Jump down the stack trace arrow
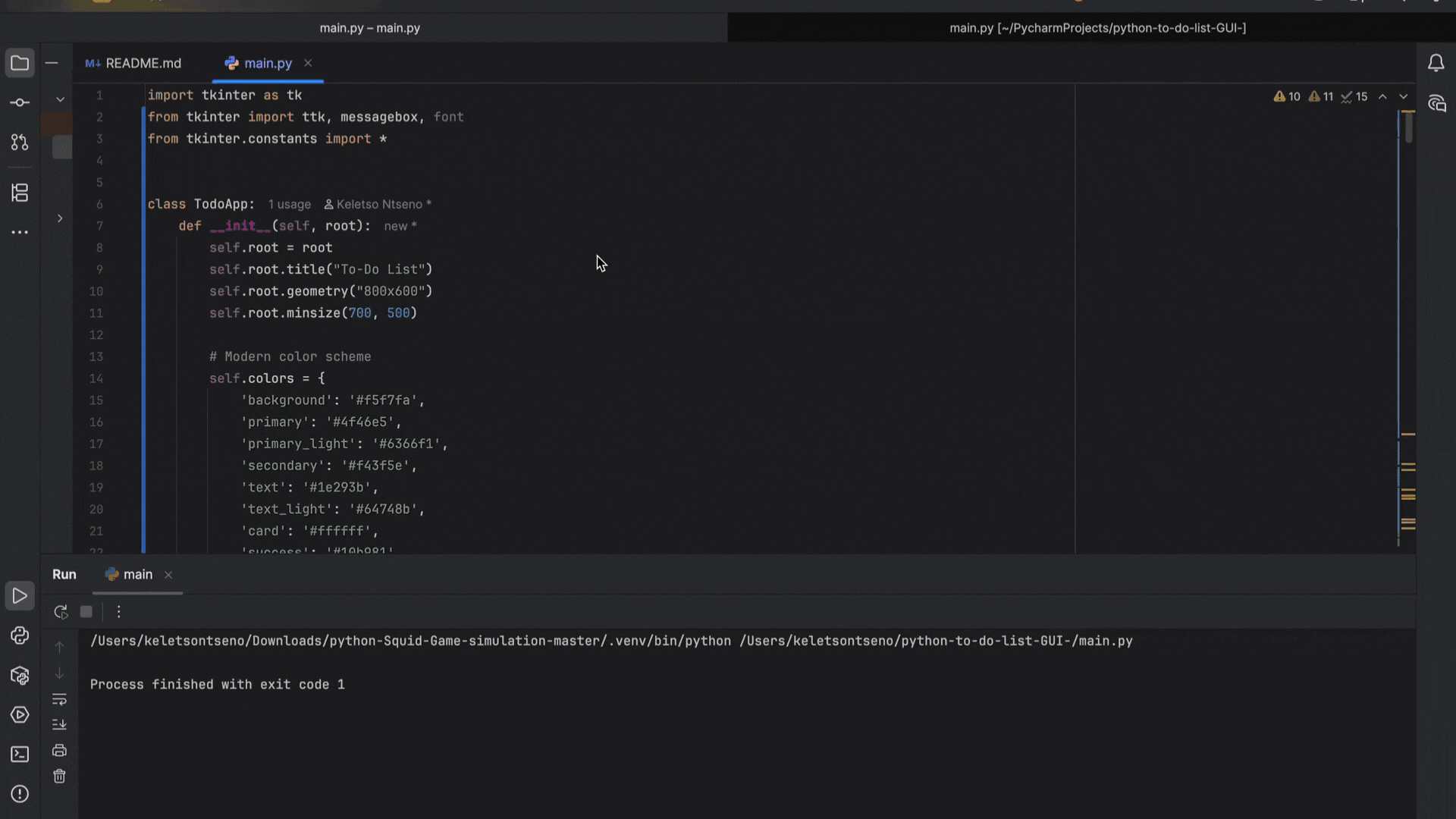The width and height of the screenshot is (1456, 819). click(x=59, y=673)
